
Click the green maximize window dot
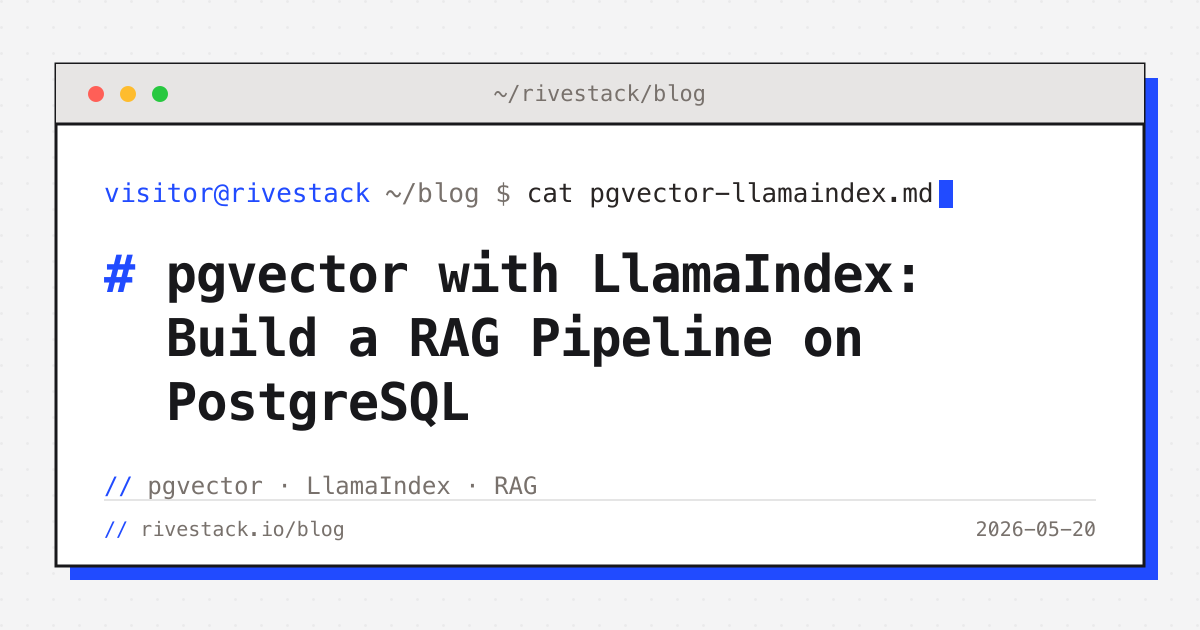click(160, 94)
